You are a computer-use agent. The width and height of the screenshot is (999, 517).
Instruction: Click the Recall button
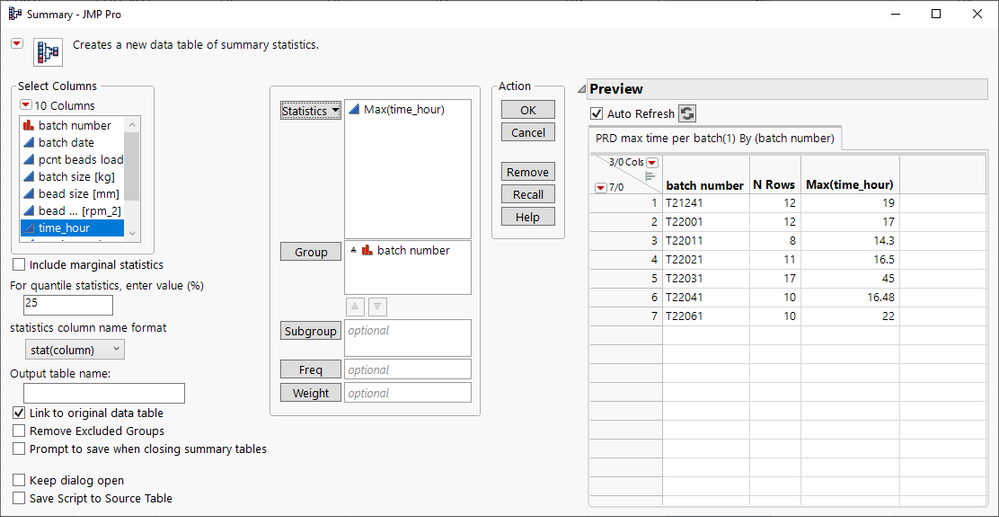(x=528, y=194)
